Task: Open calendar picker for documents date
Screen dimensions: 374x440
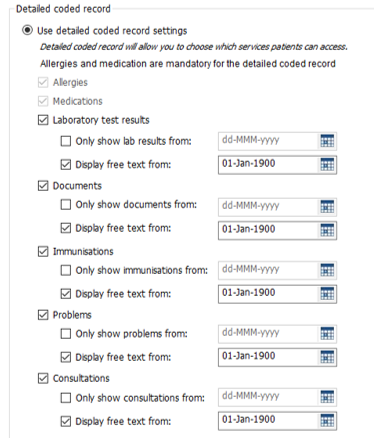Action: tap(327, 207)
